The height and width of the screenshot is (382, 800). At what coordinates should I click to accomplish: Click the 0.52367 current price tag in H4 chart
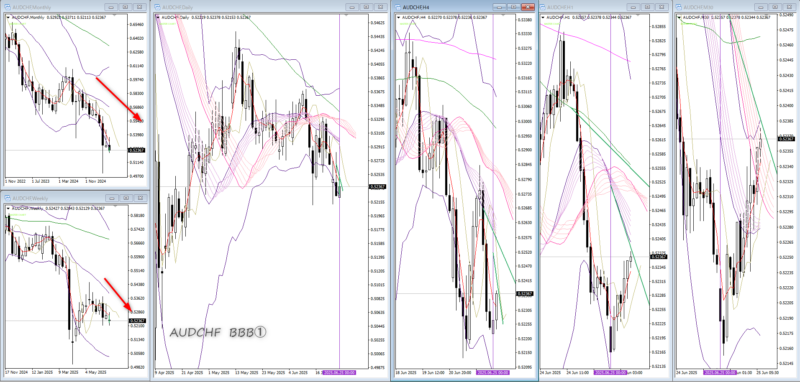click(x=524, y=294)
